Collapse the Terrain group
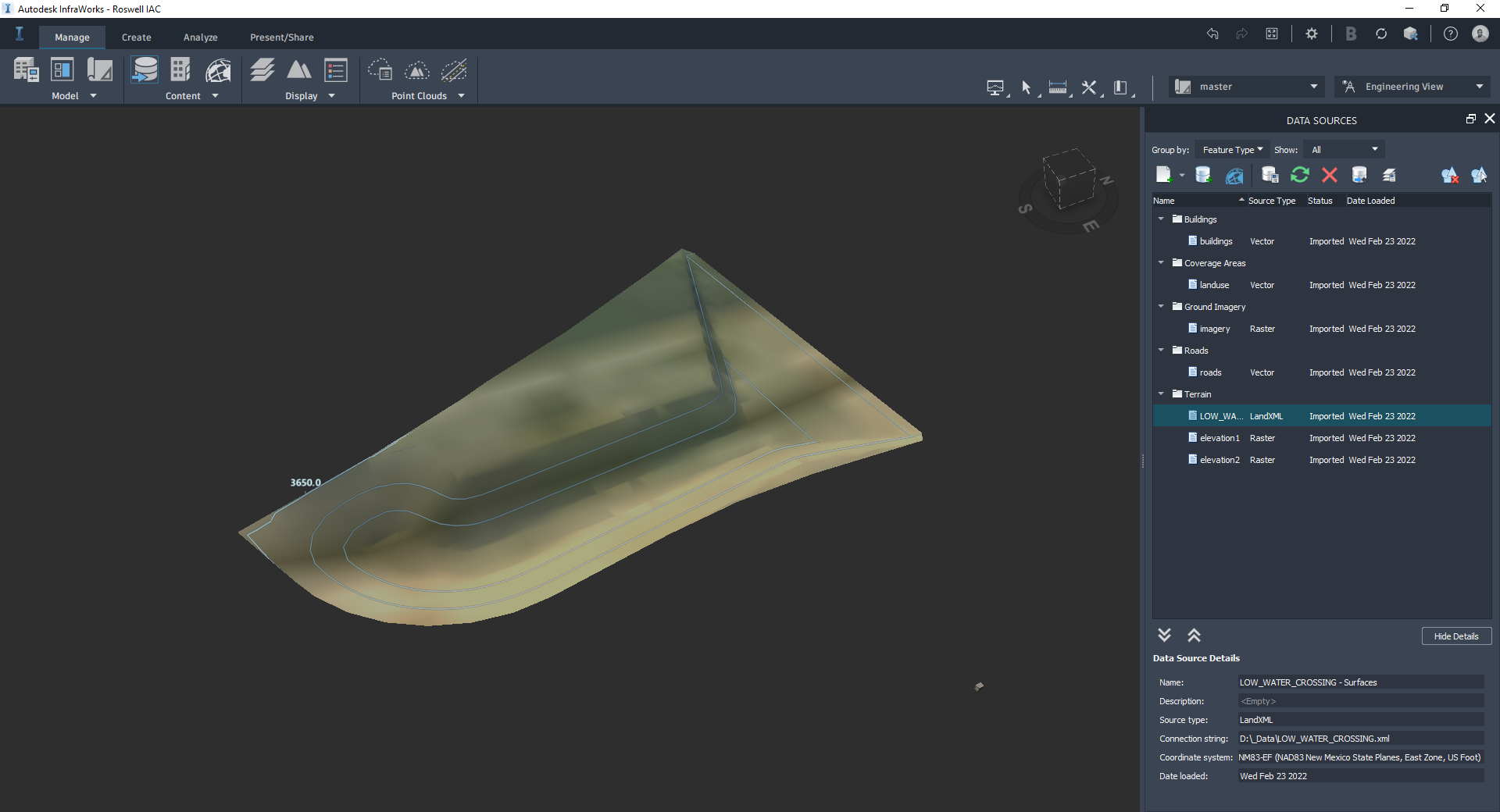The height and width of the screenshot is (812, 1500). coord(1161,394)
